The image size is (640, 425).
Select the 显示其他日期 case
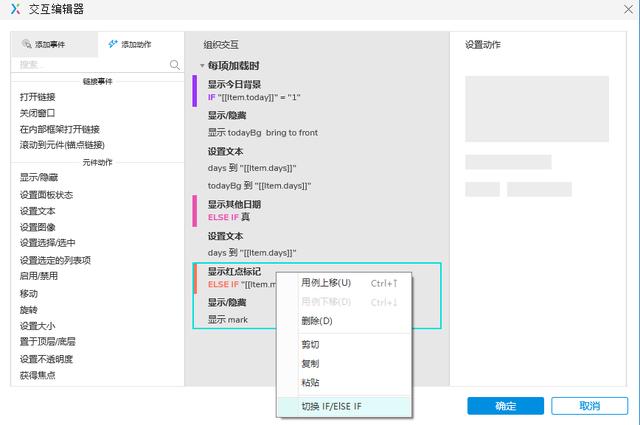coord(234,205)
